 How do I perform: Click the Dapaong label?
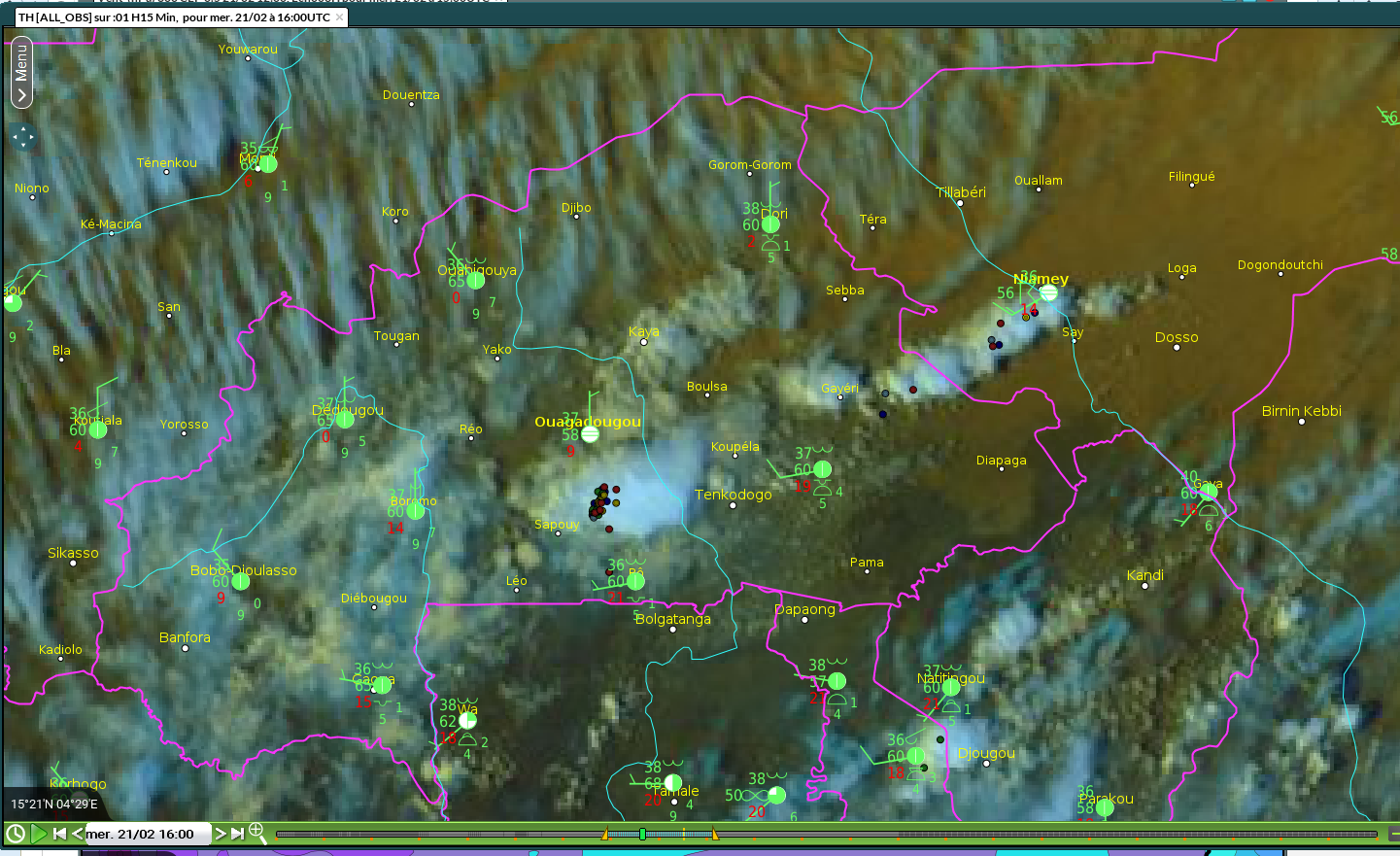804,609
